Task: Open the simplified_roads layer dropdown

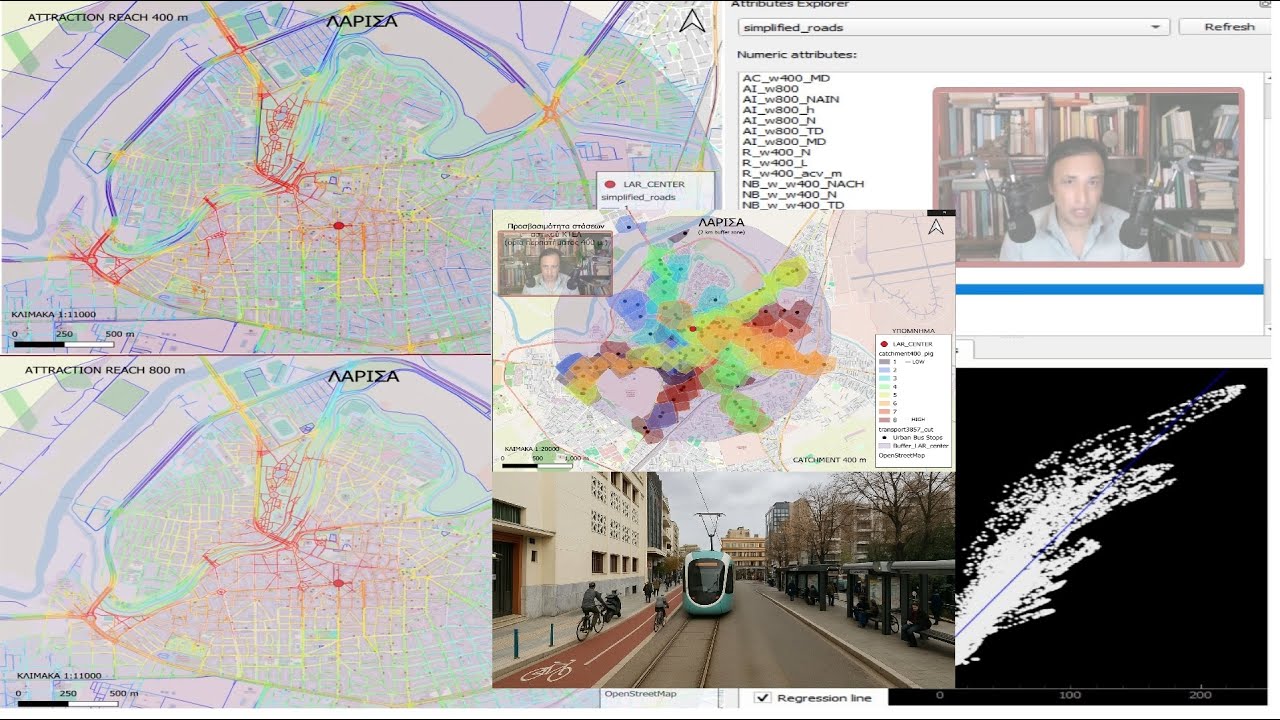Action: point(953,28)
